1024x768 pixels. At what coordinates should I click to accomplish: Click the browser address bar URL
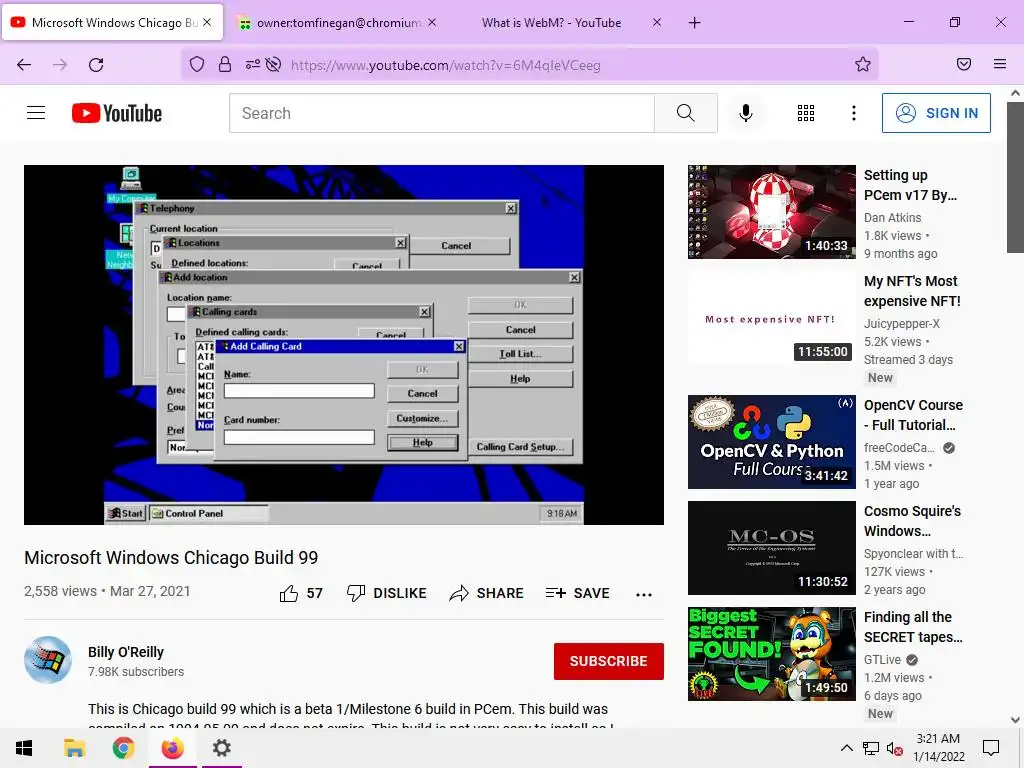point(445,65)
